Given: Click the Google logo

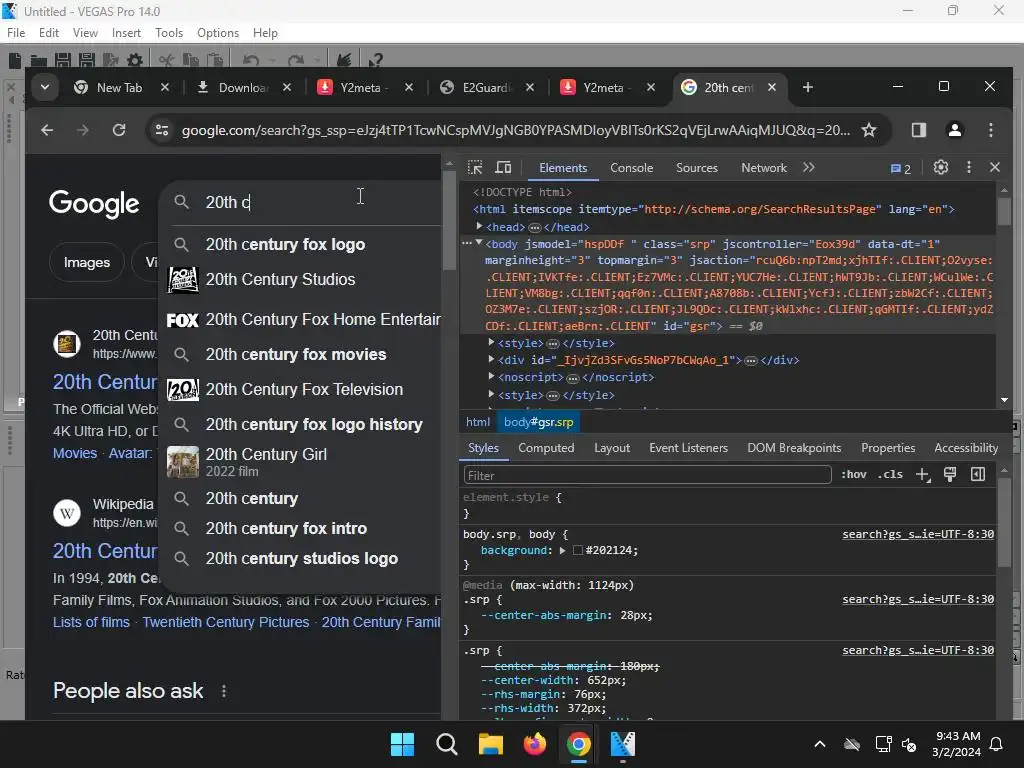Looking at the screenshot, I should point(94,204).
